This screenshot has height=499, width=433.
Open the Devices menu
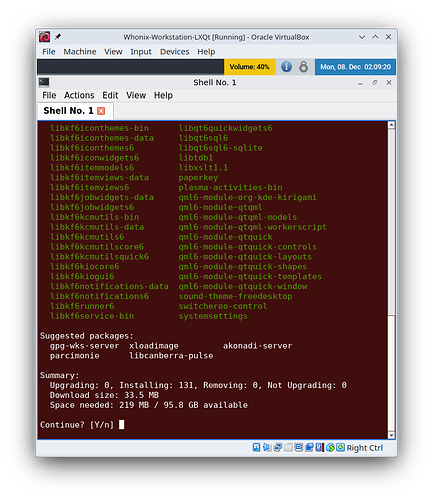click(174, 52)
